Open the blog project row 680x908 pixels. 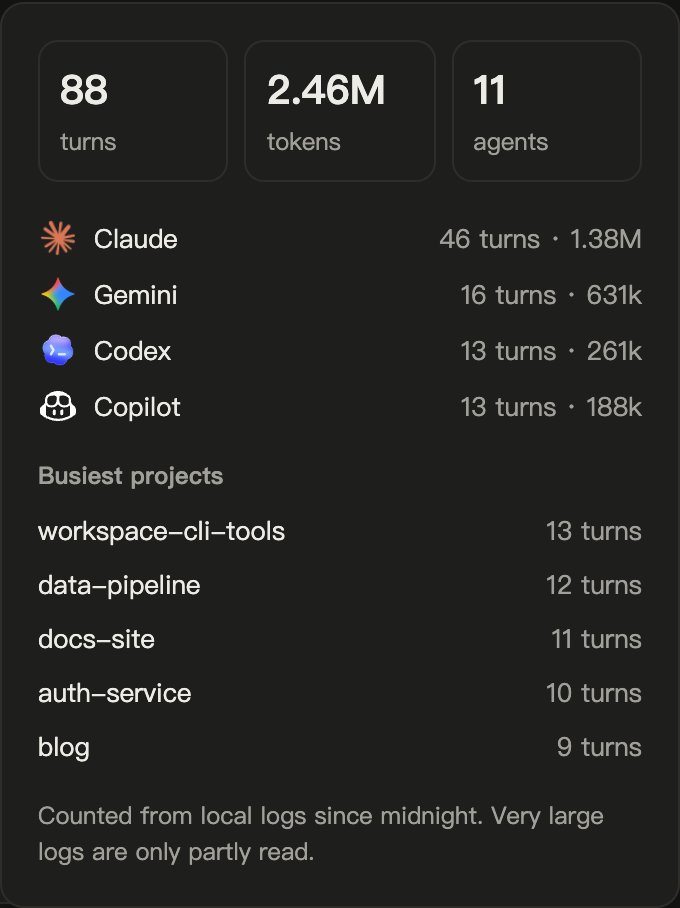(340, 747)
